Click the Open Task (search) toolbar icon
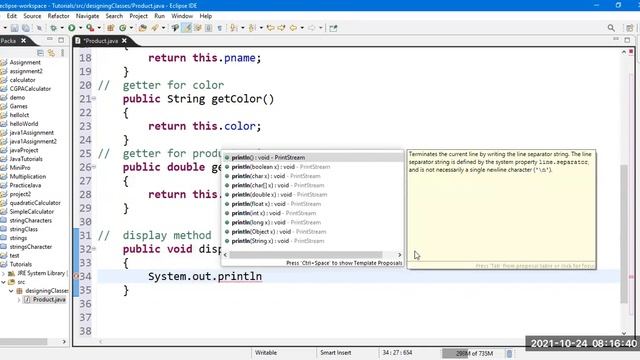640x360 pixels. [155, 28]
